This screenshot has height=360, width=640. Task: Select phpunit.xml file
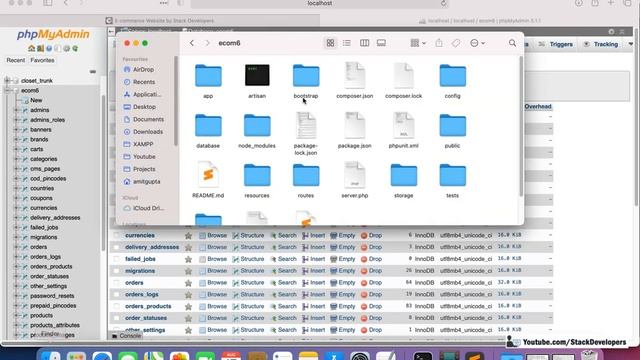tap(404, 125)
